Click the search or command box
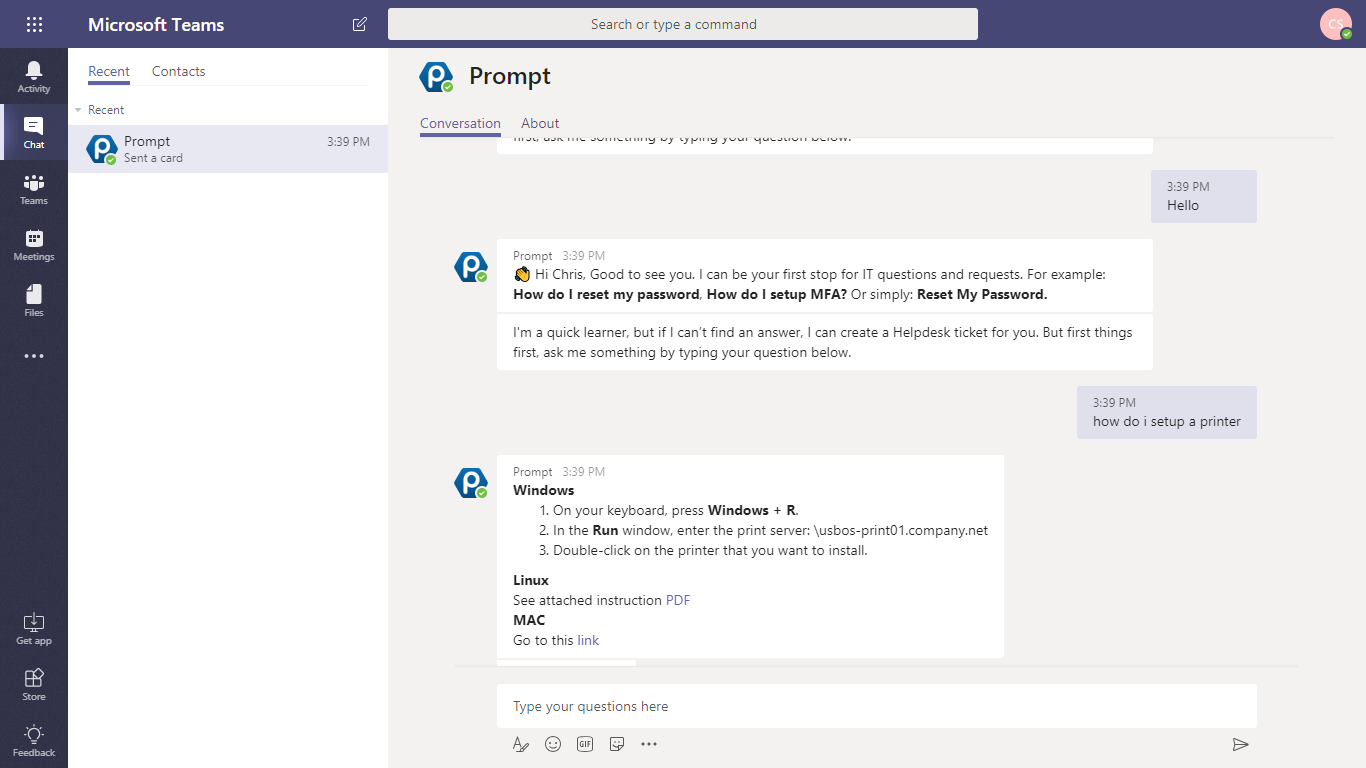 (x=683, y=24)
